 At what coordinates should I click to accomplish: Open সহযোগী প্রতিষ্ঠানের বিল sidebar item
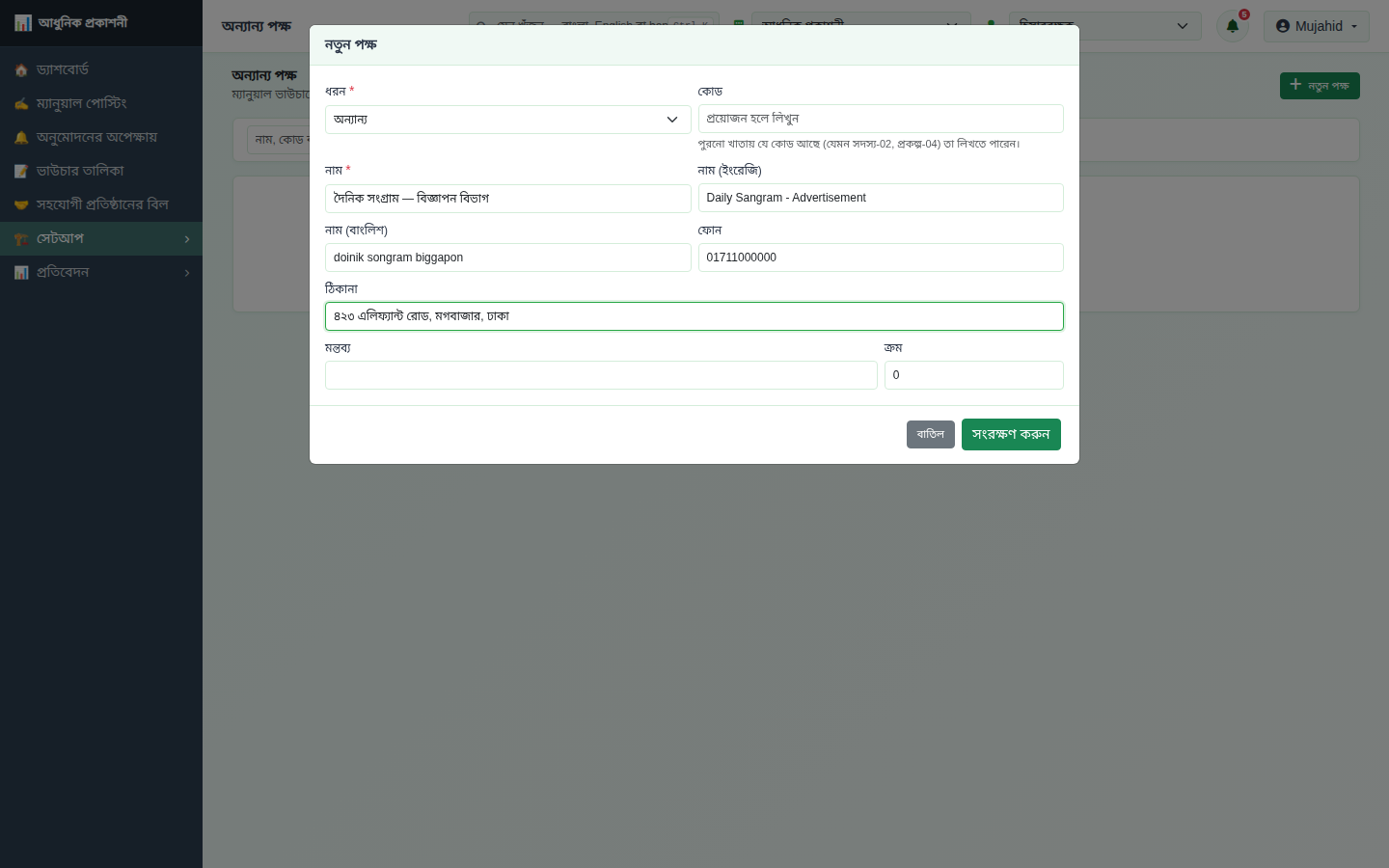[101, 204]
